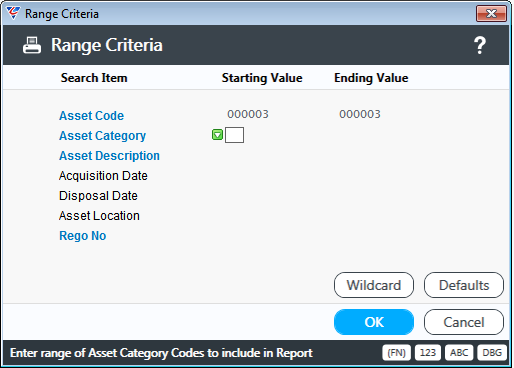Screen dimensions: 514x368
Task: Open help via the question mark icon
Action: click(x=480, y=45)
